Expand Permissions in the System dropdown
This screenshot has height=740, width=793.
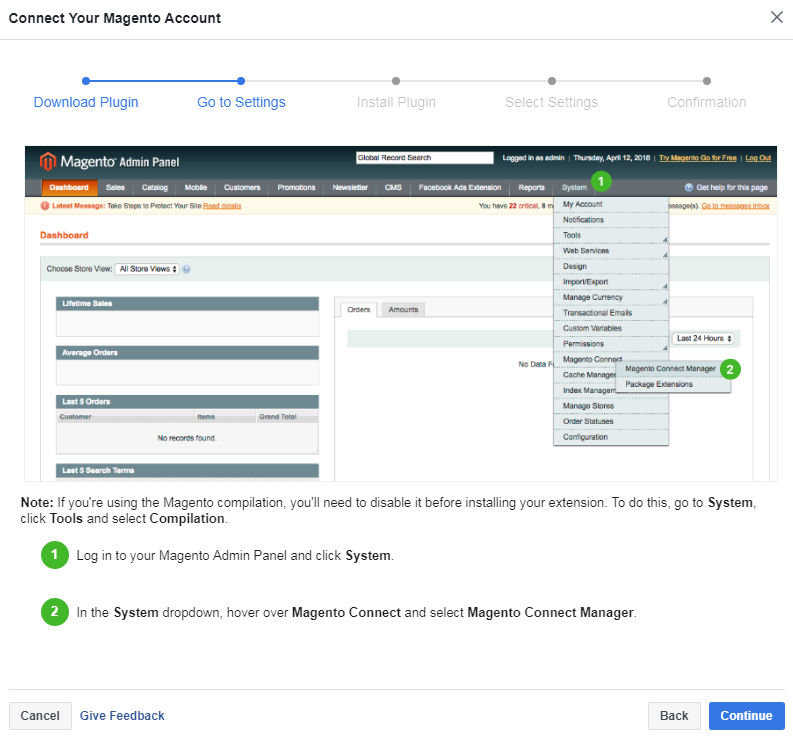point(611,344)
